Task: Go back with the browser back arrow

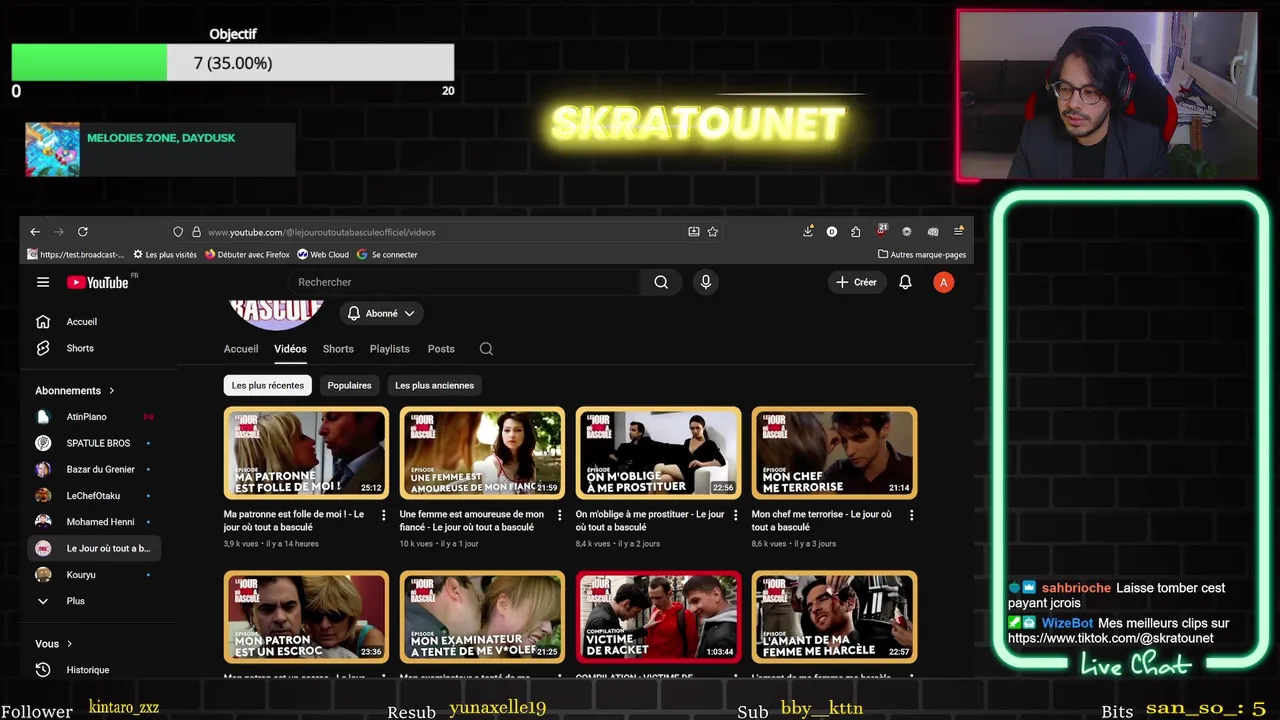Action: coord(35,231)
